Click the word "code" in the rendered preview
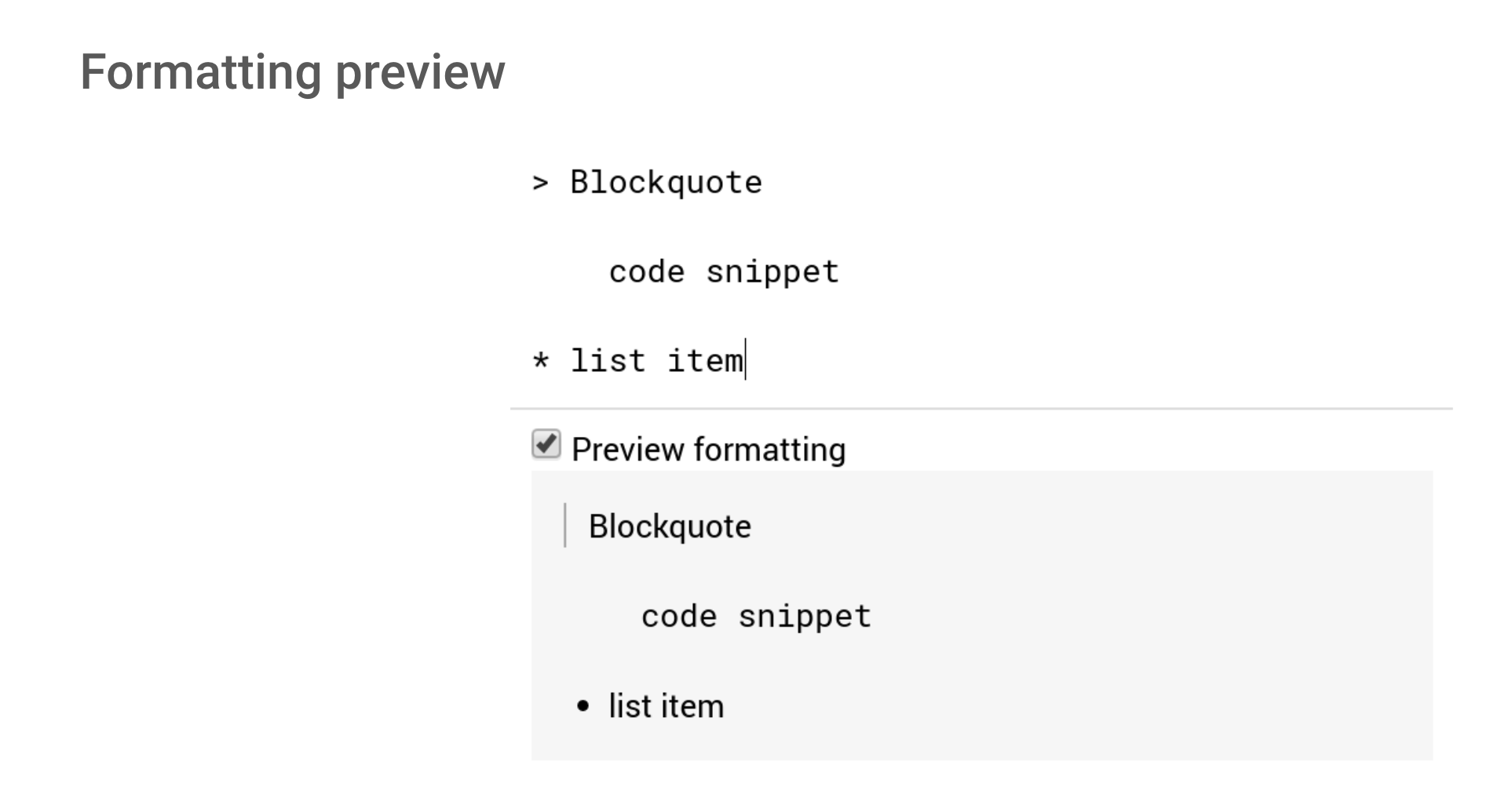This screenshot has height=794, width=1512. [x=679, y=617]
